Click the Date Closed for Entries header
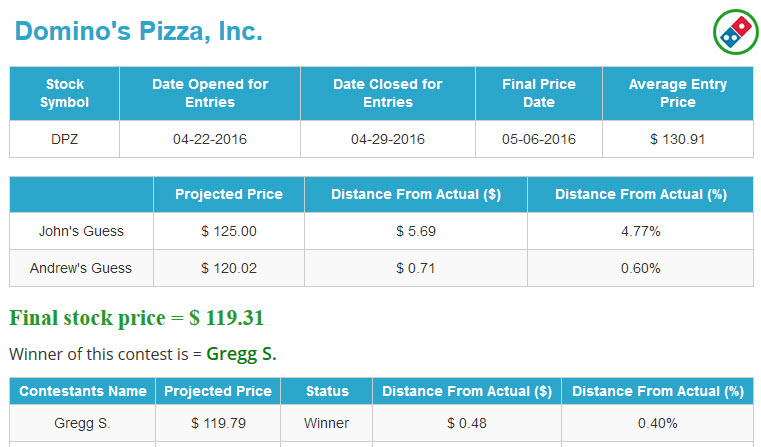 (388, 93)
